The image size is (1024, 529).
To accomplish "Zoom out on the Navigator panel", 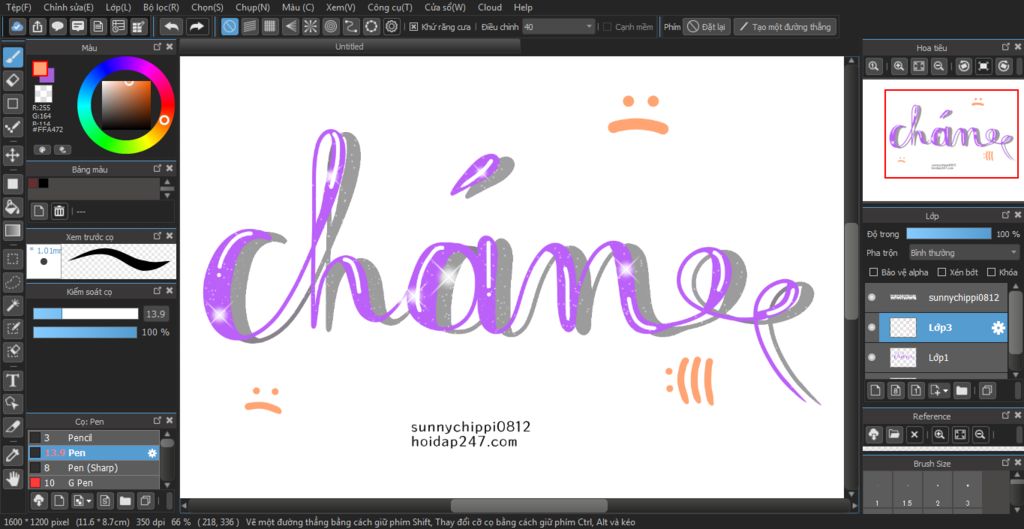I will 938,66.
